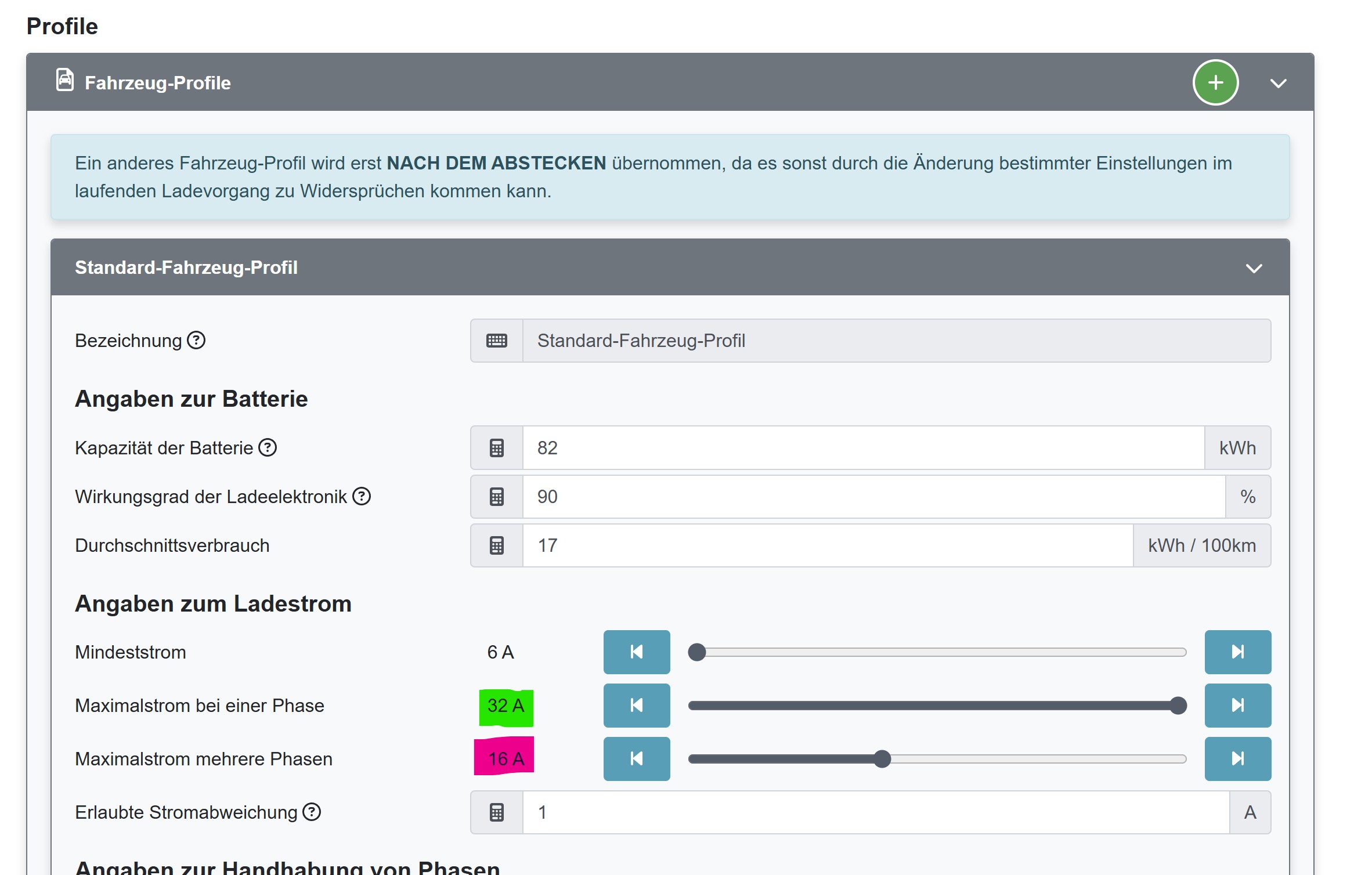Viewport: 1372px width, 875px height.
Task: Increase Mindeststrom with the right step button
Action: coord(1237,652)
